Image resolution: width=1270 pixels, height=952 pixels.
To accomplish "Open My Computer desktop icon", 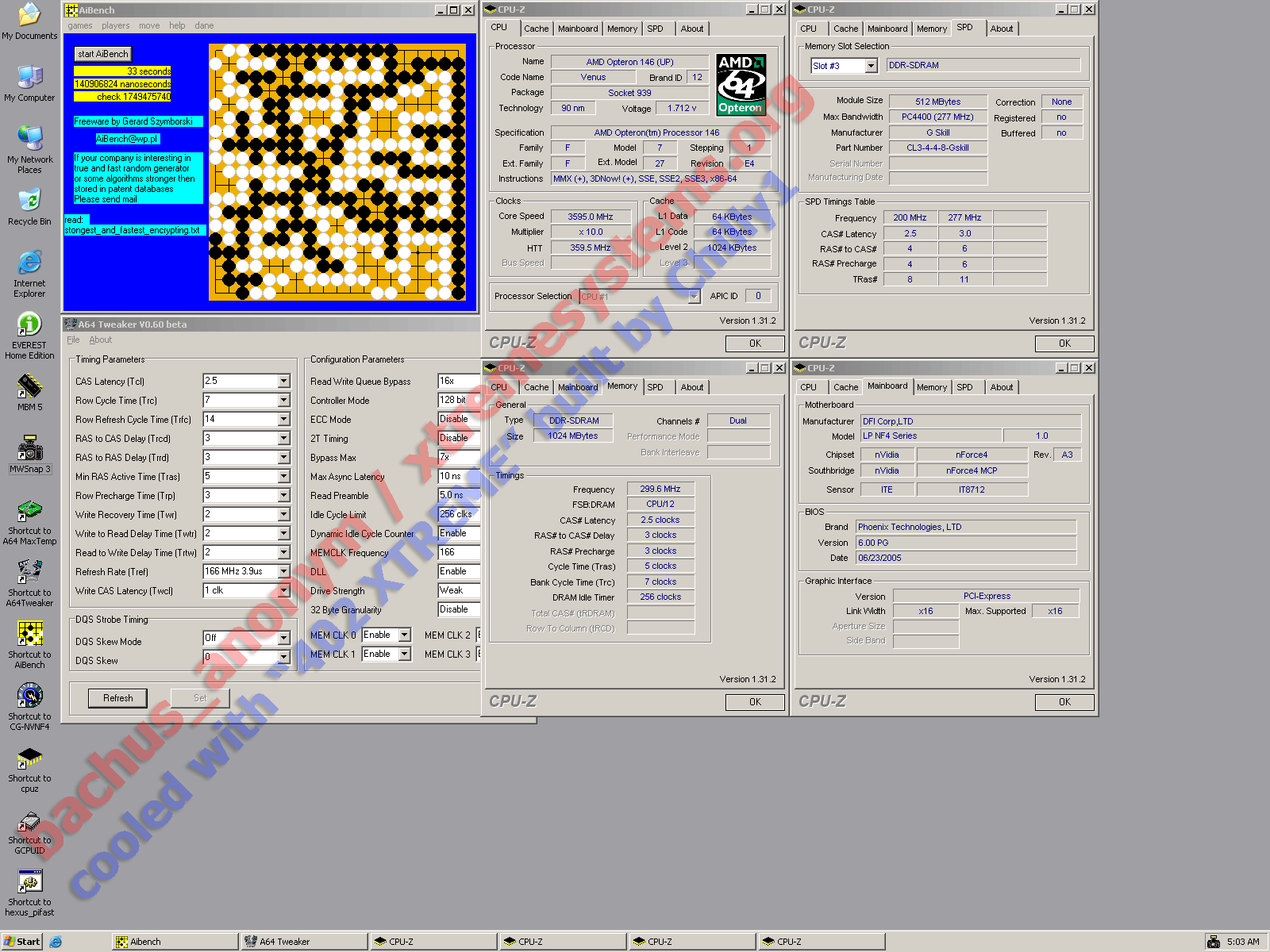I will 29,83.
